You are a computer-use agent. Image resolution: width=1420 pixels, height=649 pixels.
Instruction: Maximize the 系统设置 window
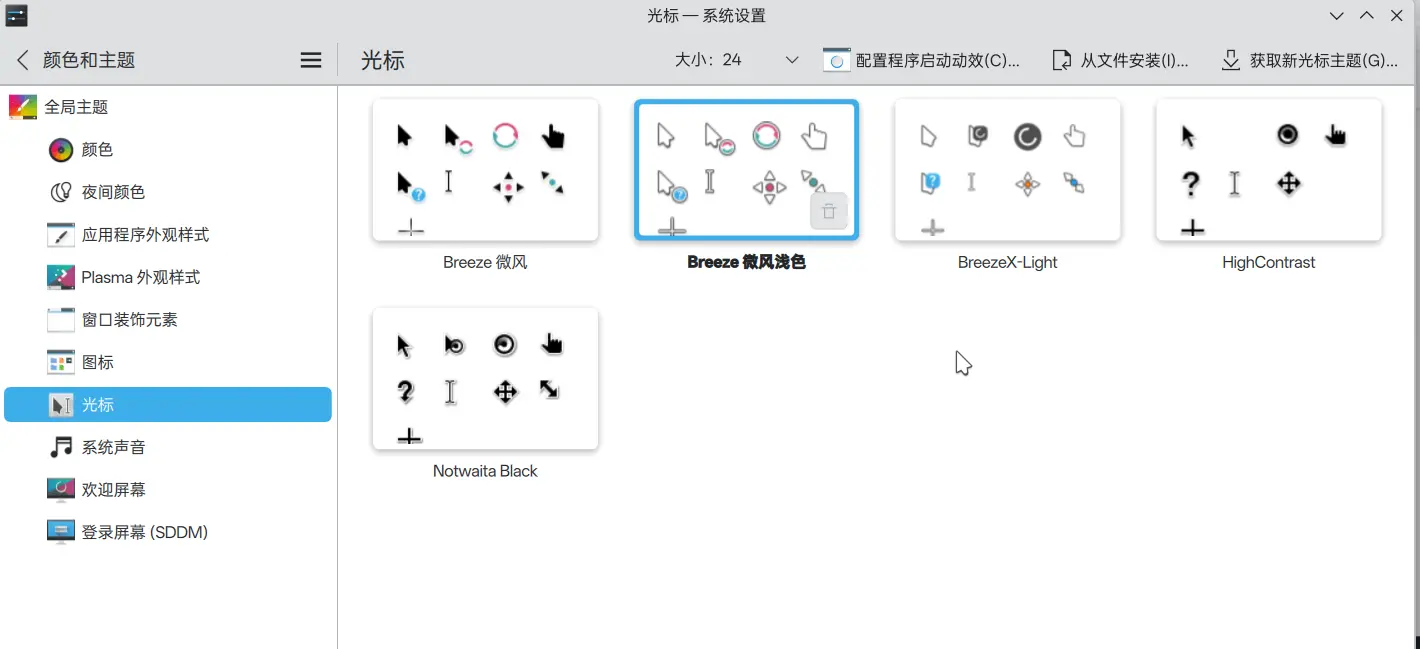click(1367, 16)
